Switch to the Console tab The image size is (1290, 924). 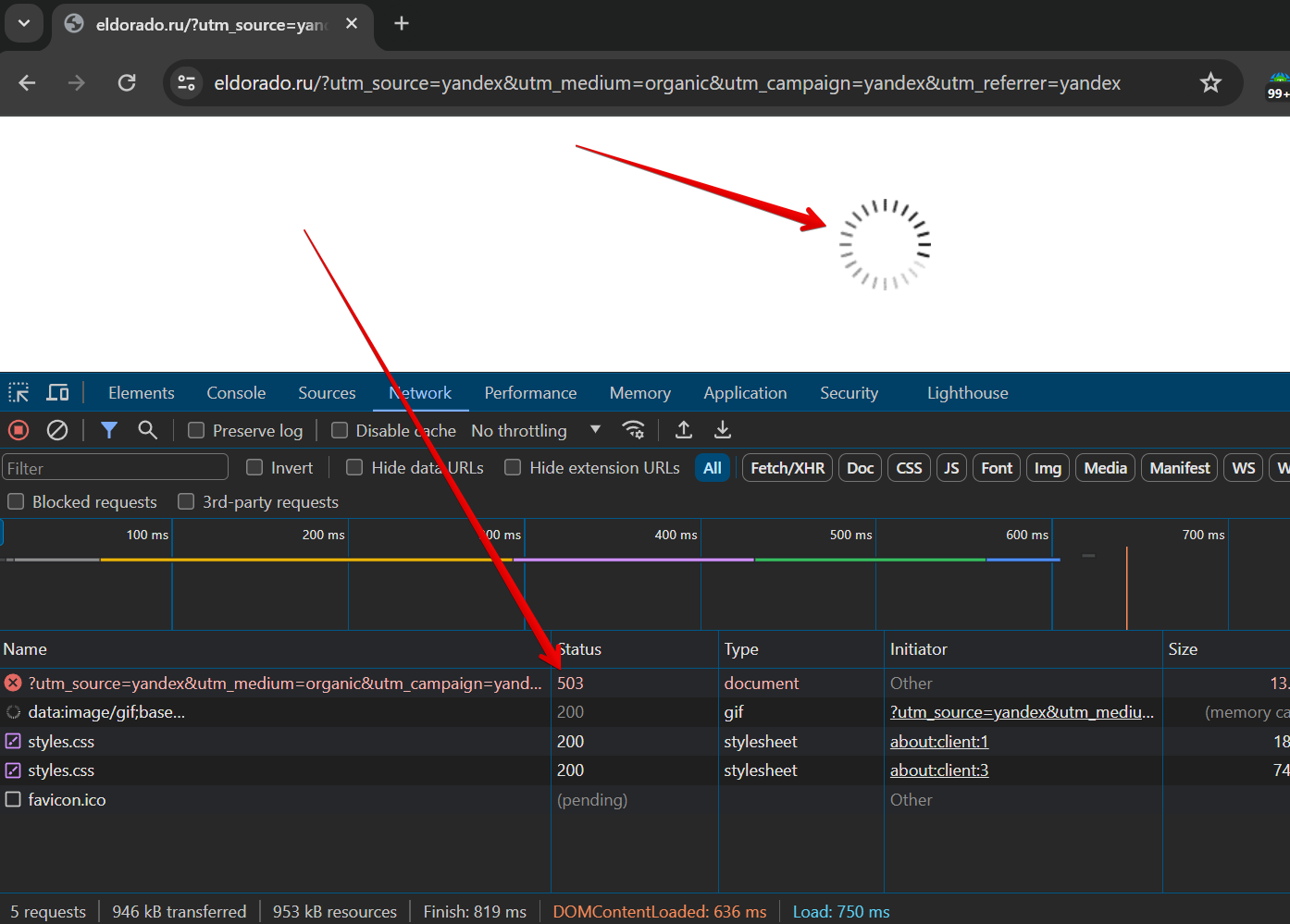coord(236,393)
